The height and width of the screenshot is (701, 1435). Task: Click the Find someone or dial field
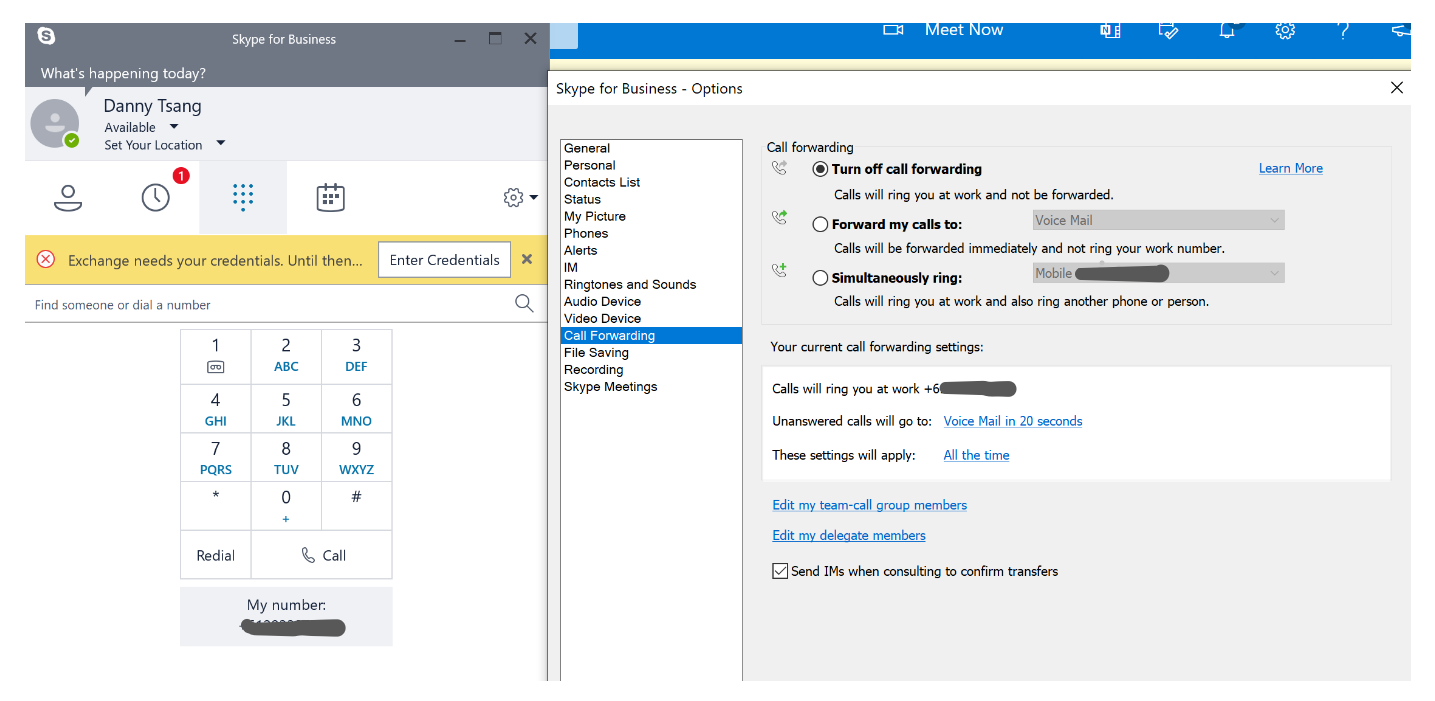pos(270,305)
